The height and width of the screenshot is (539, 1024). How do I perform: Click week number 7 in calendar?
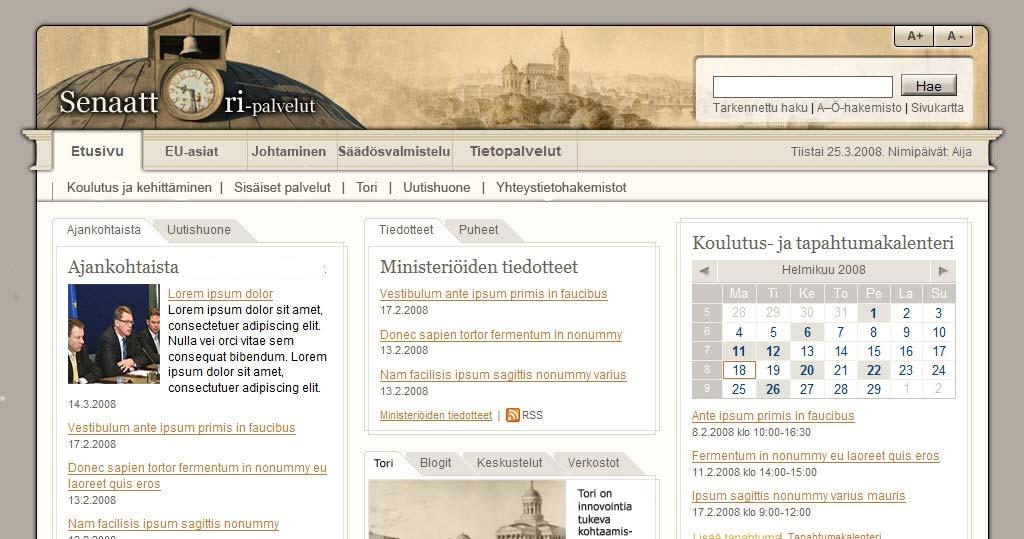707,351
